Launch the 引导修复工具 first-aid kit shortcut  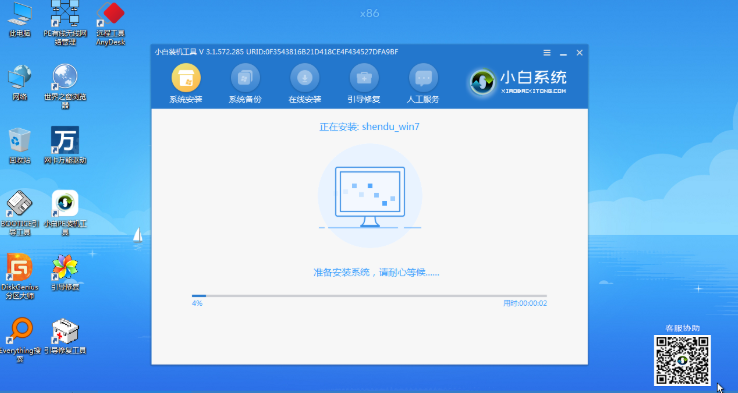click(65, 337)
